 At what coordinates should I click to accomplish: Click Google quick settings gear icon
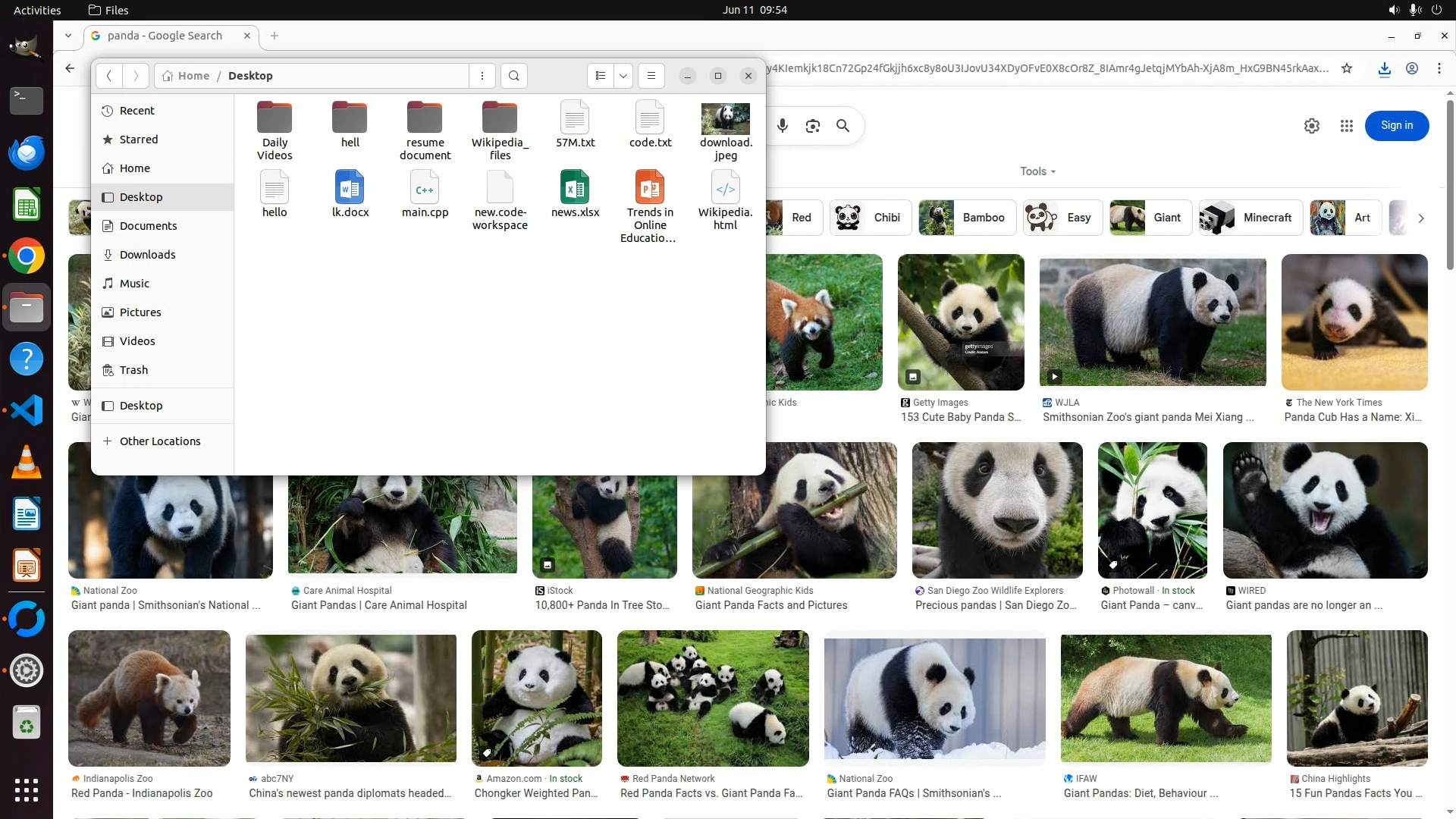[1312, 126]
